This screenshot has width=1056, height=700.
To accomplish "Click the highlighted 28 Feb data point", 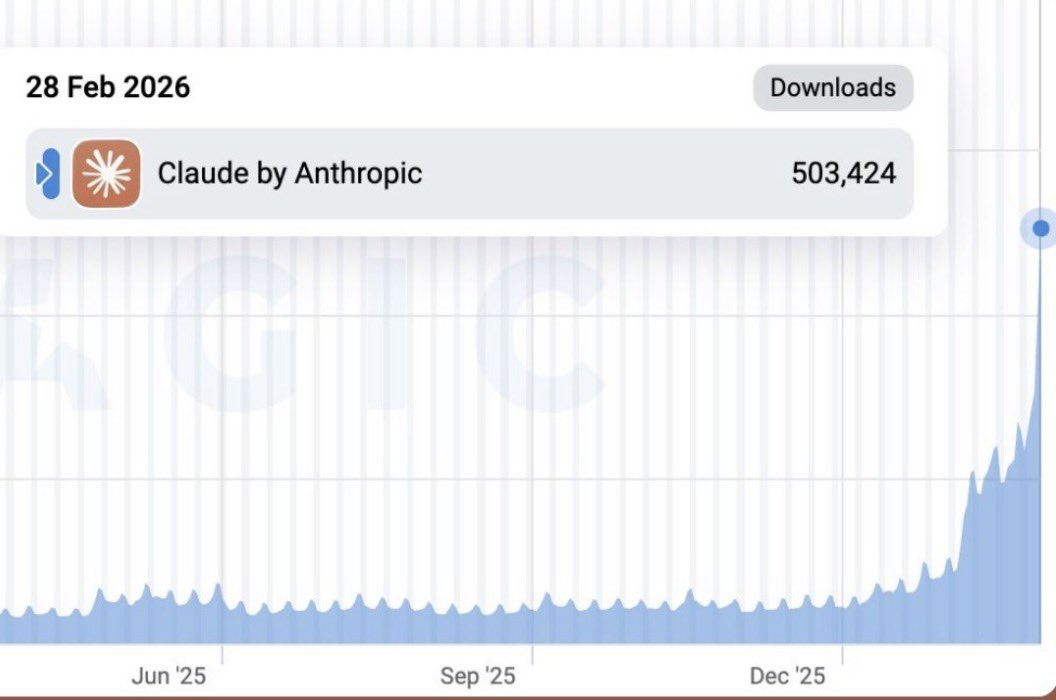I will (1041, 228).
